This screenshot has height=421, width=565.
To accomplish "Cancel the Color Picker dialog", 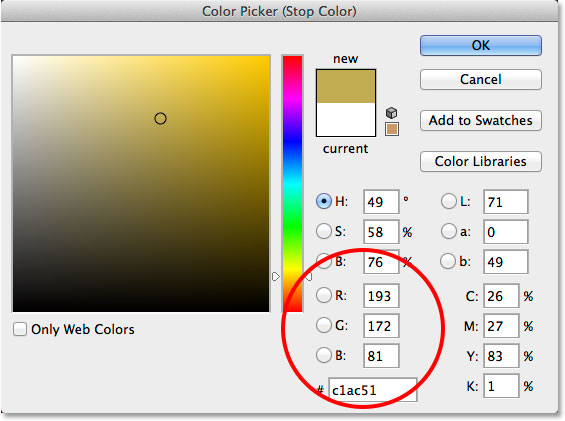I will tap(480, 79).
